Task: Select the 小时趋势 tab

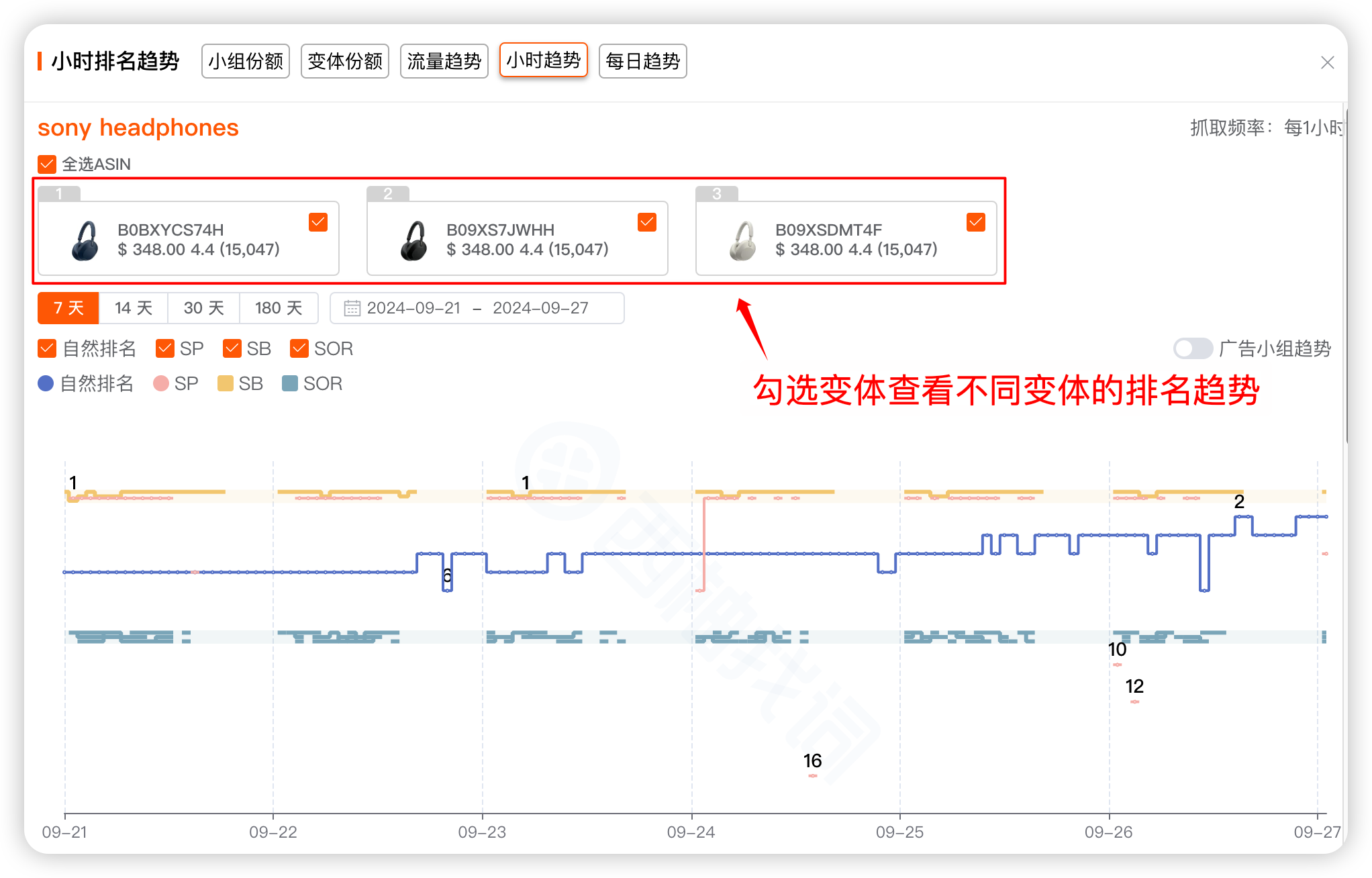Action: (x=544, y=60)
